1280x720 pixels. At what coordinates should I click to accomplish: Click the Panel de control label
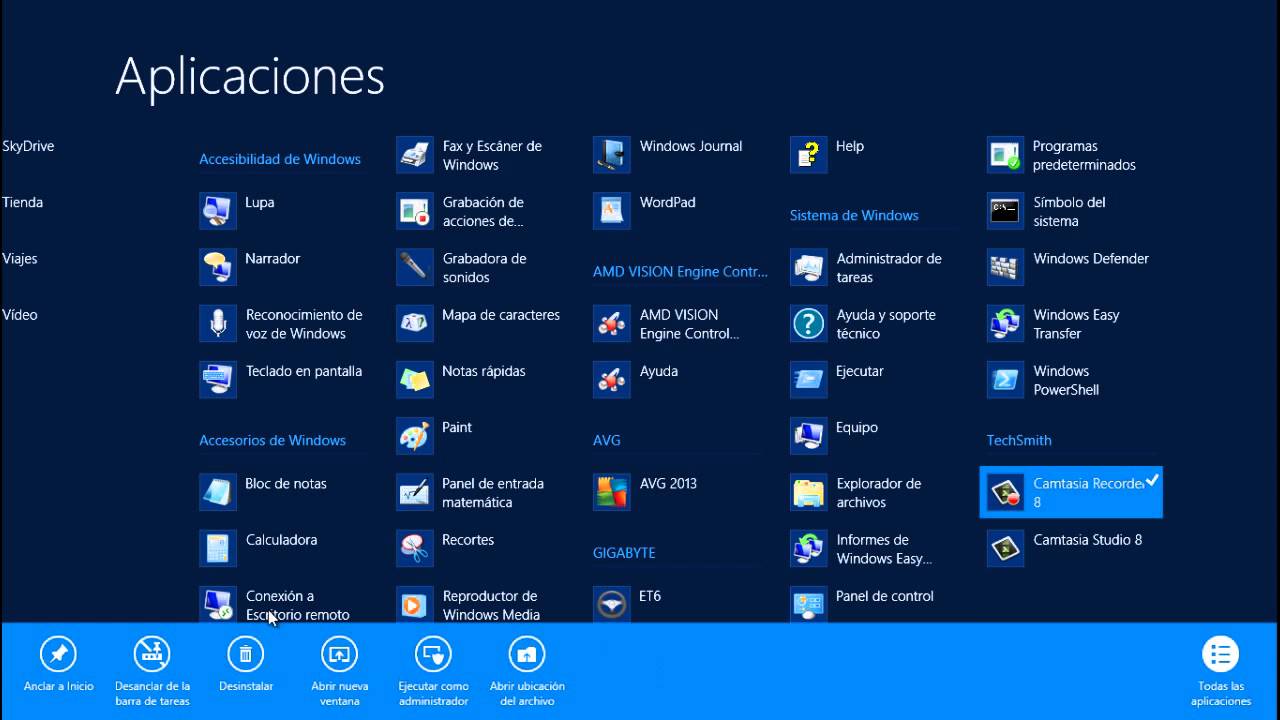885,596
